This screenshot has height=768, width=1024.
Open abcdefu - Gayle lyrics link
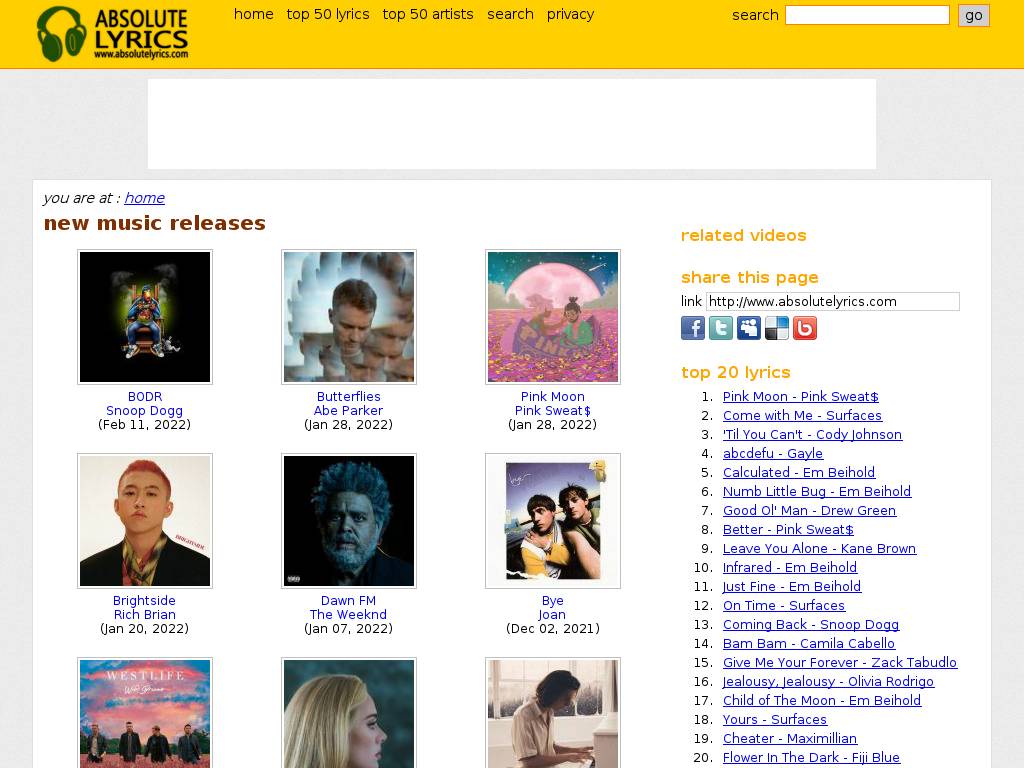pyautogui.click(x=772, y=453)
